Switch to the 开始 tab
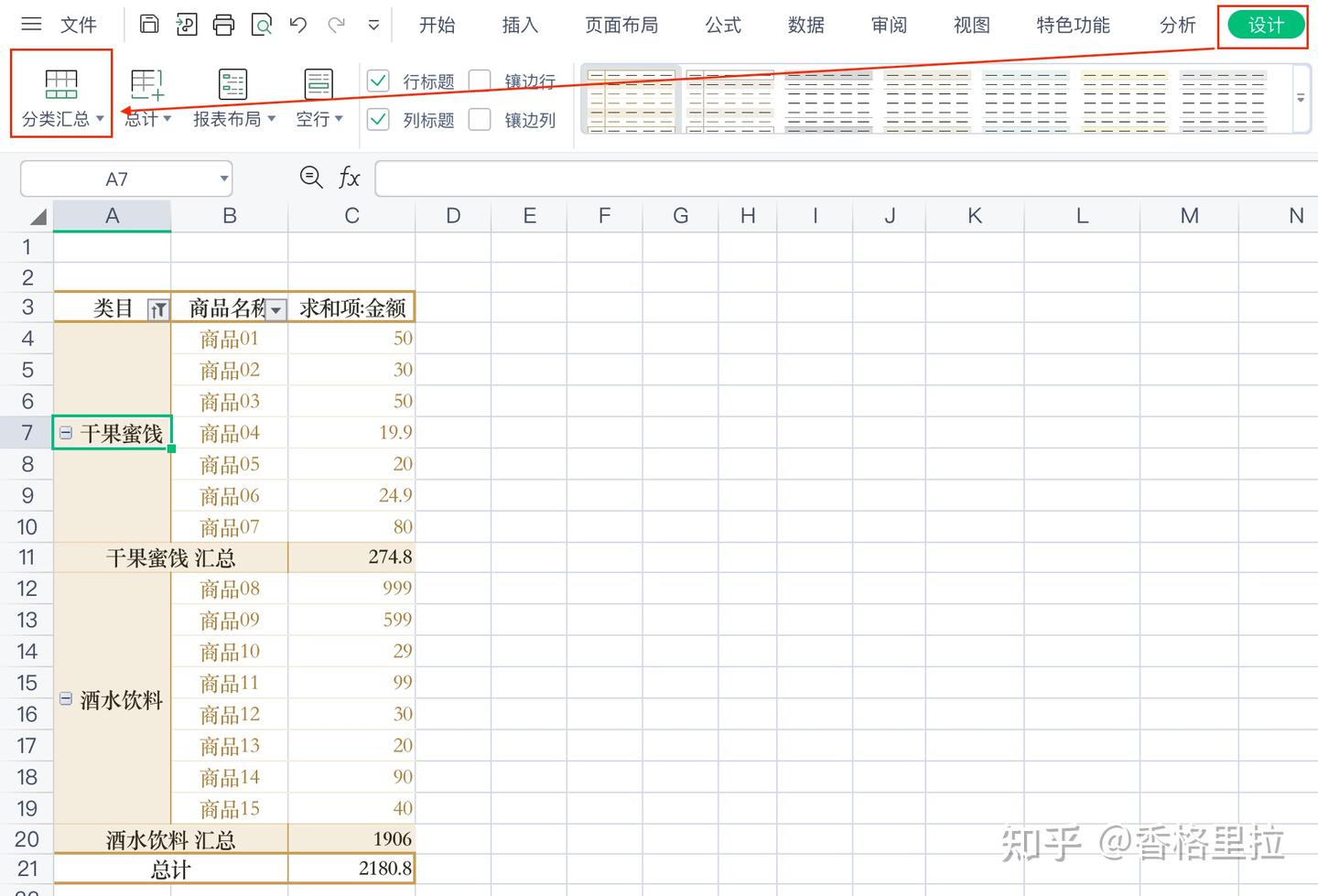 point(437,25)
